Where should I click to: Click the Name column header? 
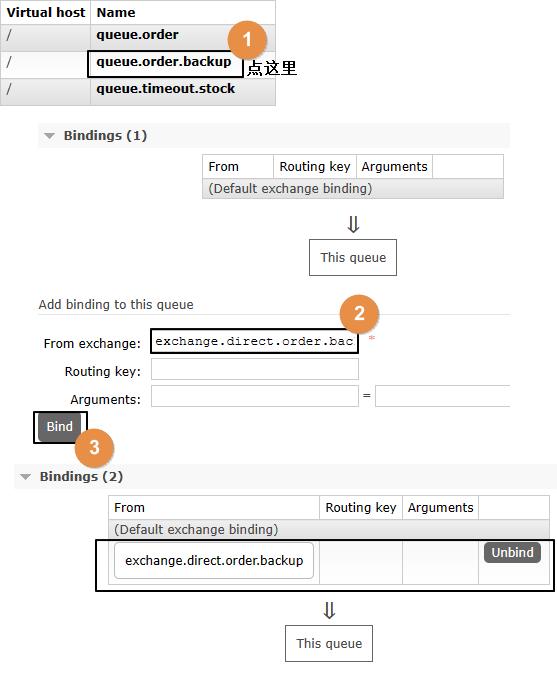(116, 12)
